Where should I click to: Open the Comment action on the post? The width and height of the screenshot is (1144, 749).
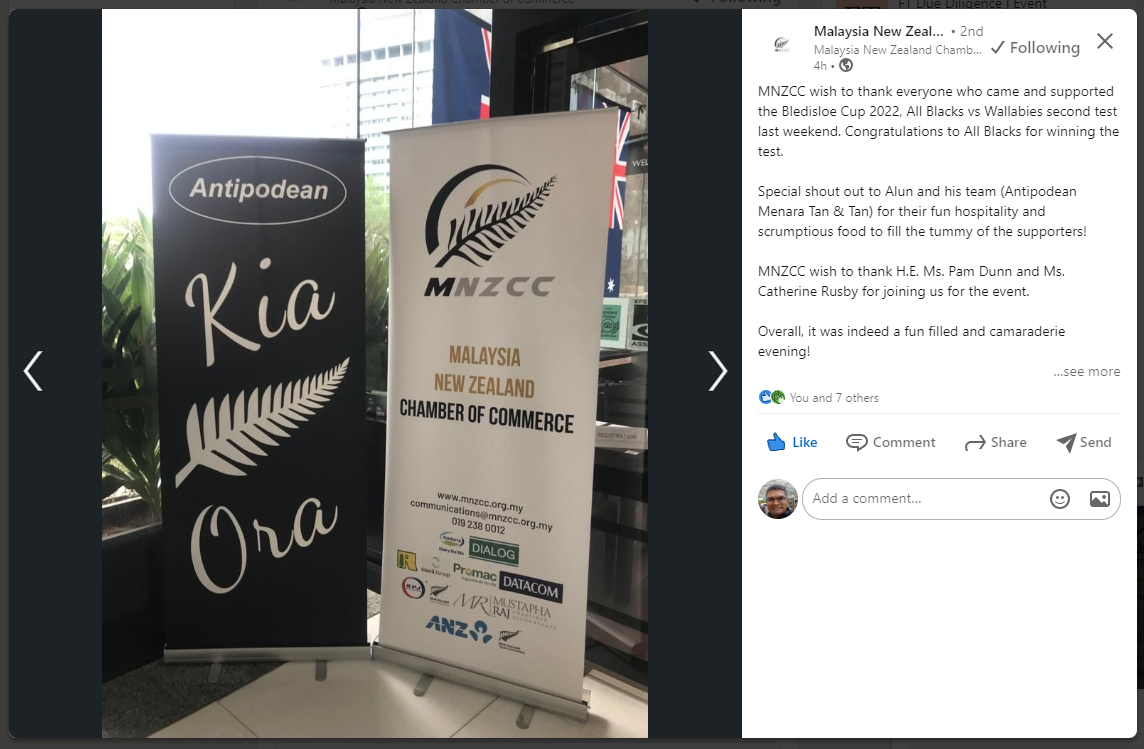point(890,442)
